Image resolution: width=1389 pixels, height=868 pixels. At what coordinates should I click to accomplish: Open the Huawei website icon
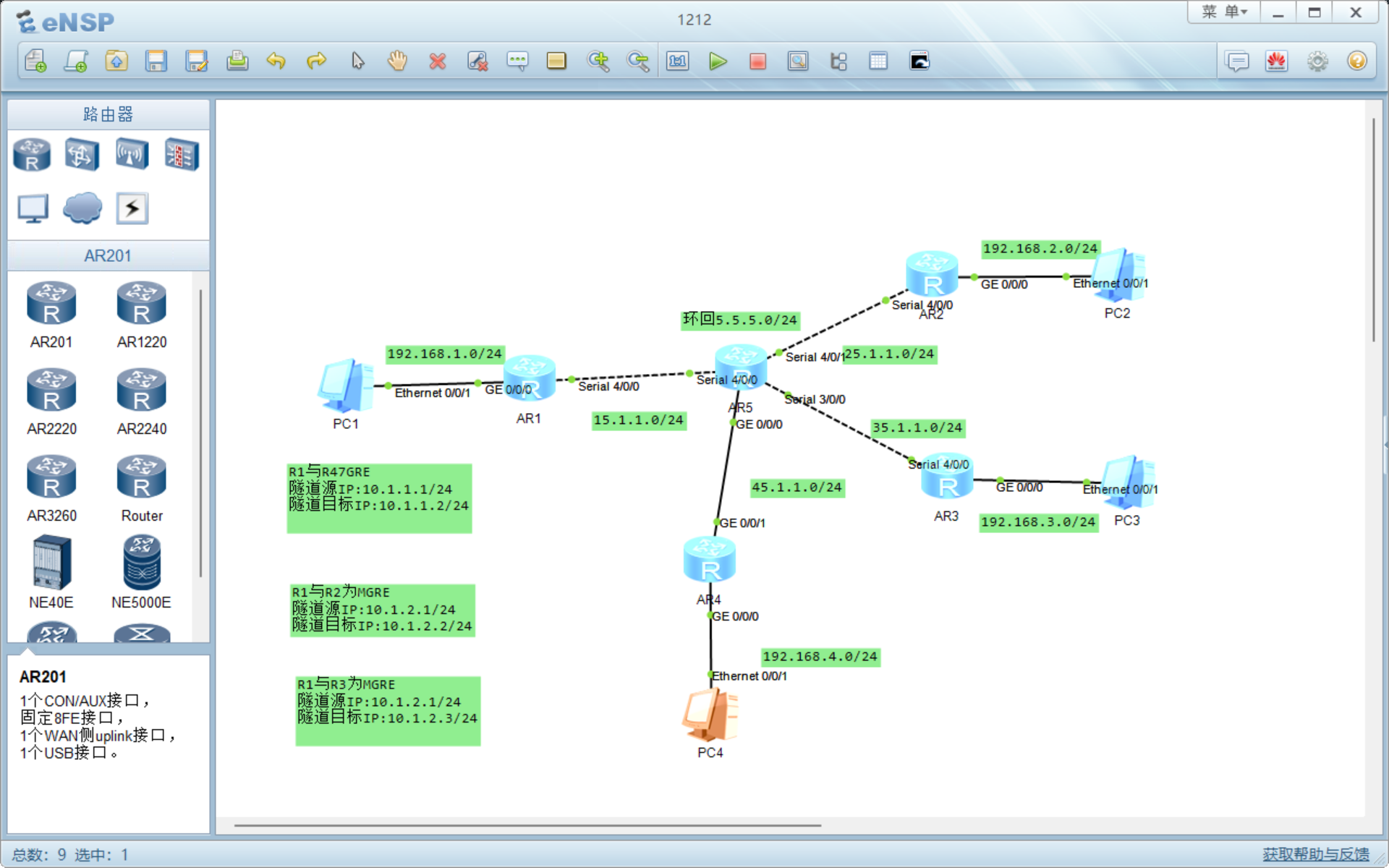click(x=1277, y=61)
